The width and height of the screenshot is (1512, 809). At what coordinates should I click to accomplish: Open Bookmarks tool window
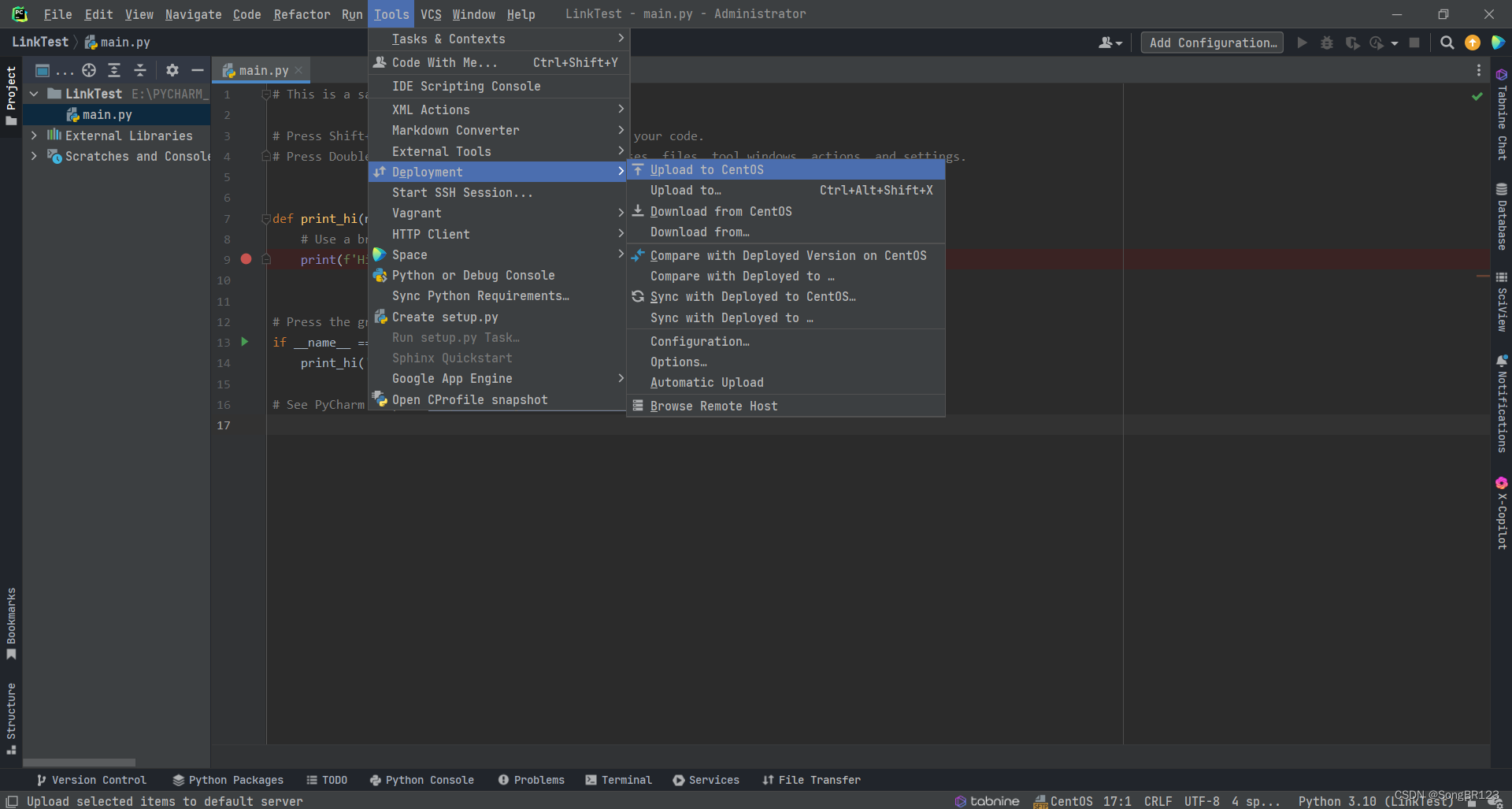(11, 624)
